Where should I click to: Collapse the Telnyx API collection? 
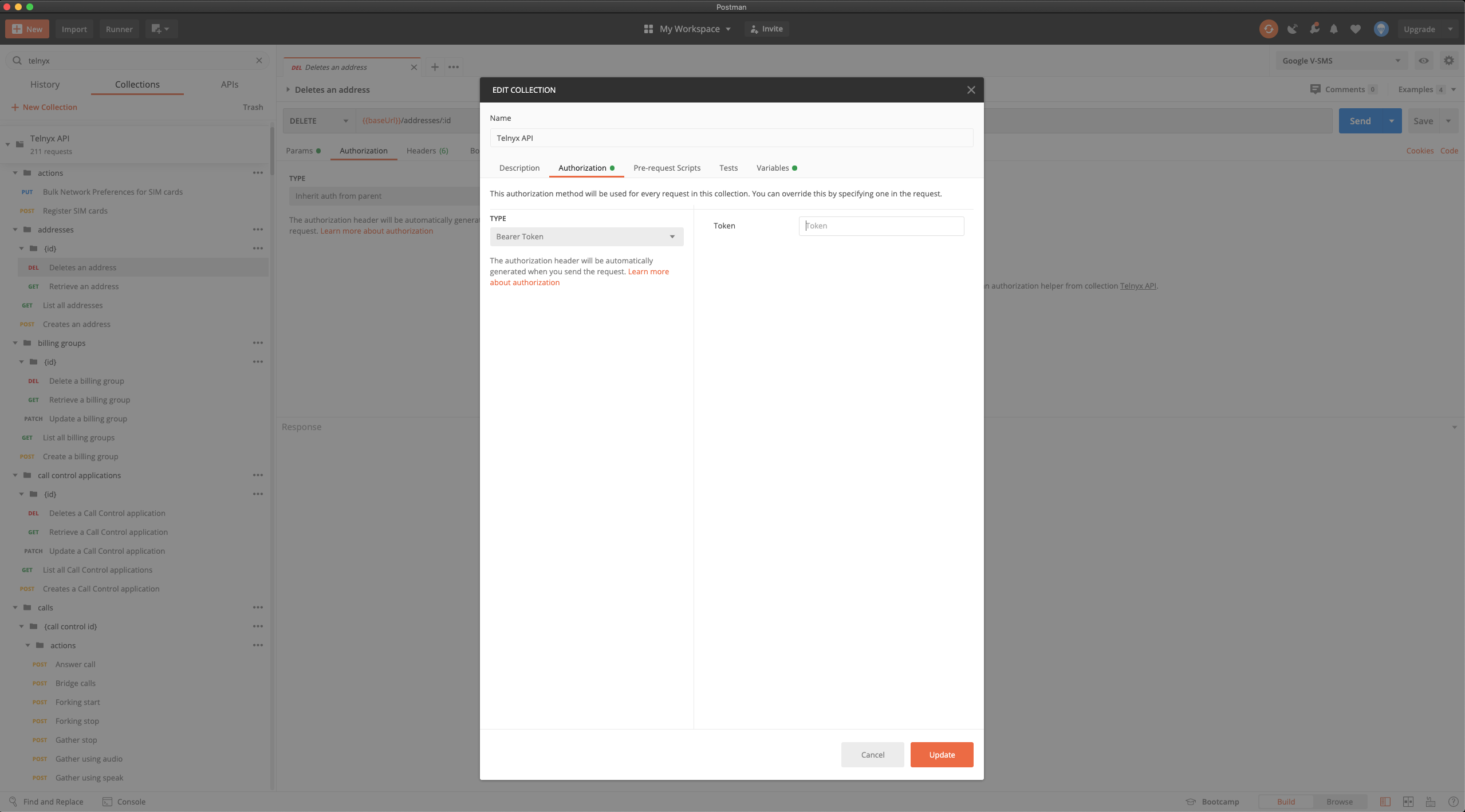(8, 144)
